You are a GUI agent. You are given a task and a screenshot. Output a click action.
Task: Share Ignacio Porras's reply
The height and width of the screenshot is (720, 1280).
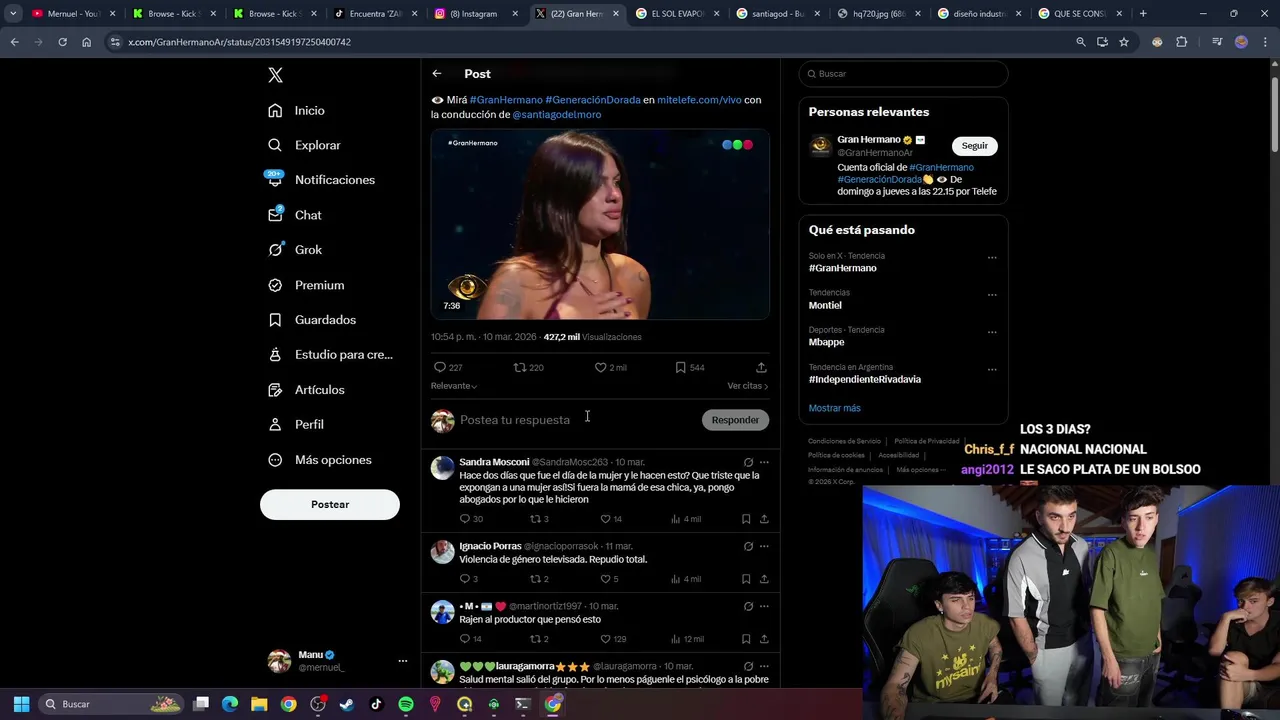pyautogui.click(x=764, y=579)
